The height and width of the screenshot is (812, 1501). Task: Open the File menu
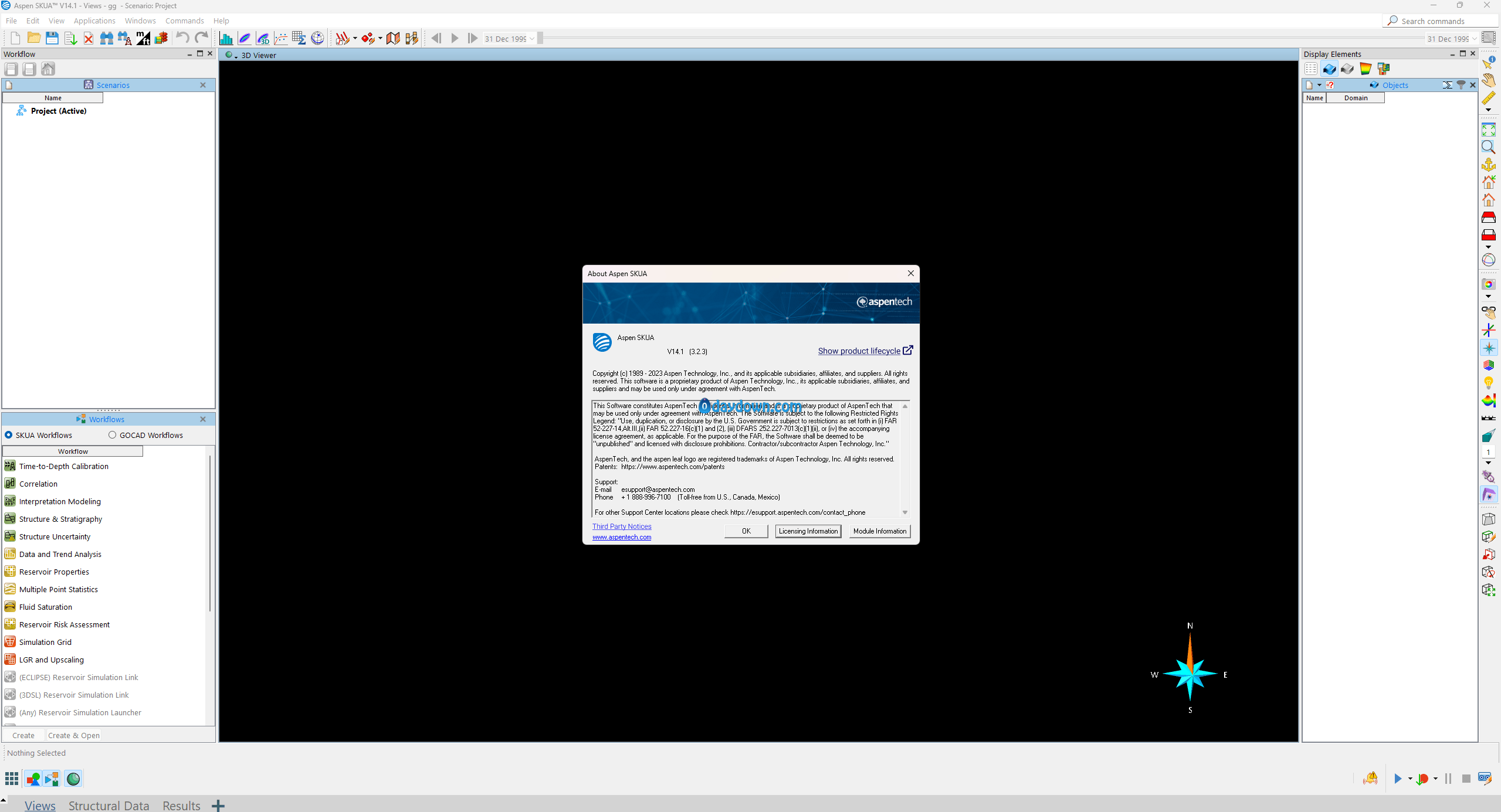(11, 21)
